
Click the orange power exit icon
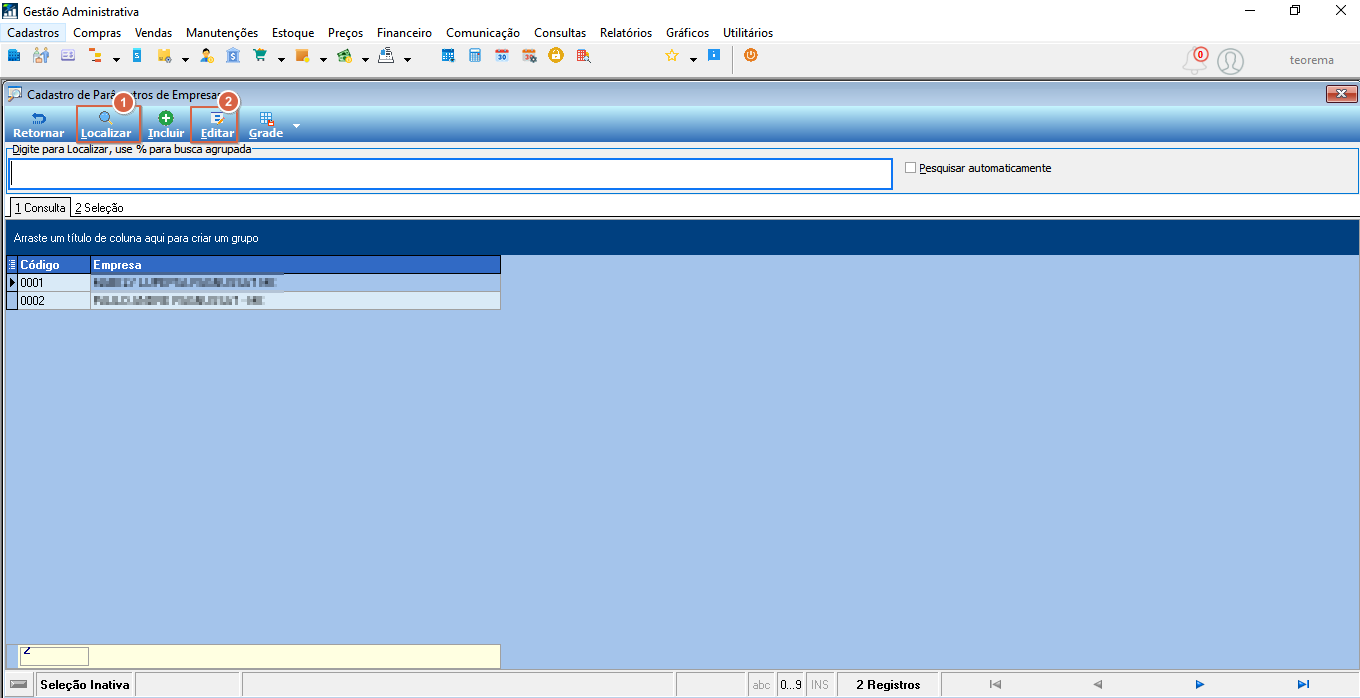click(751, 56)
